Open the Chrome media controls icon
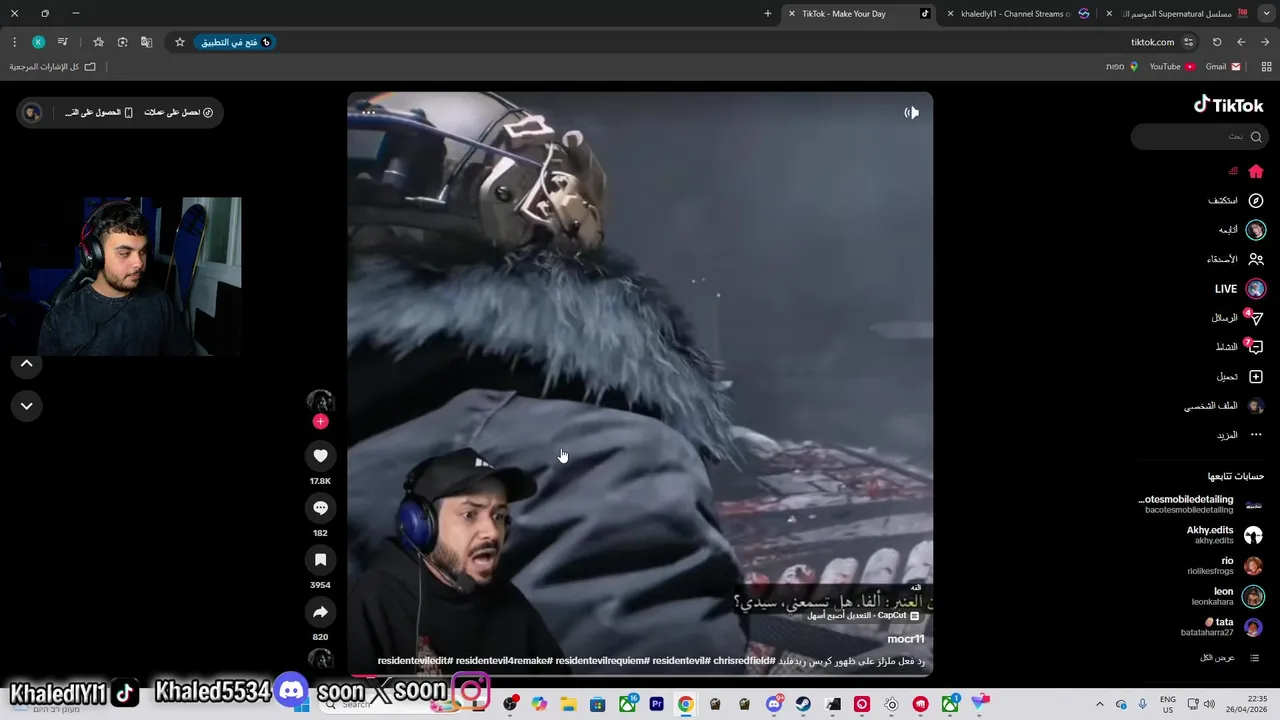This screenshot has width=1280, height=720. (62, 42)
